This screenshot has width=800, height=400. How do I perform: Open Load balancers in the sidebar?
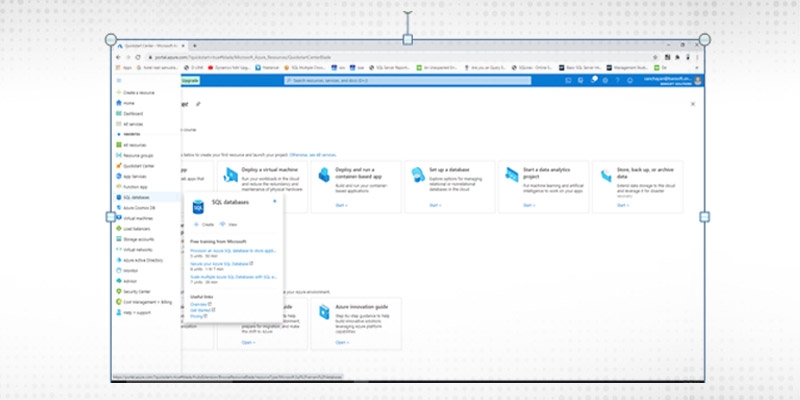[133, 229]
